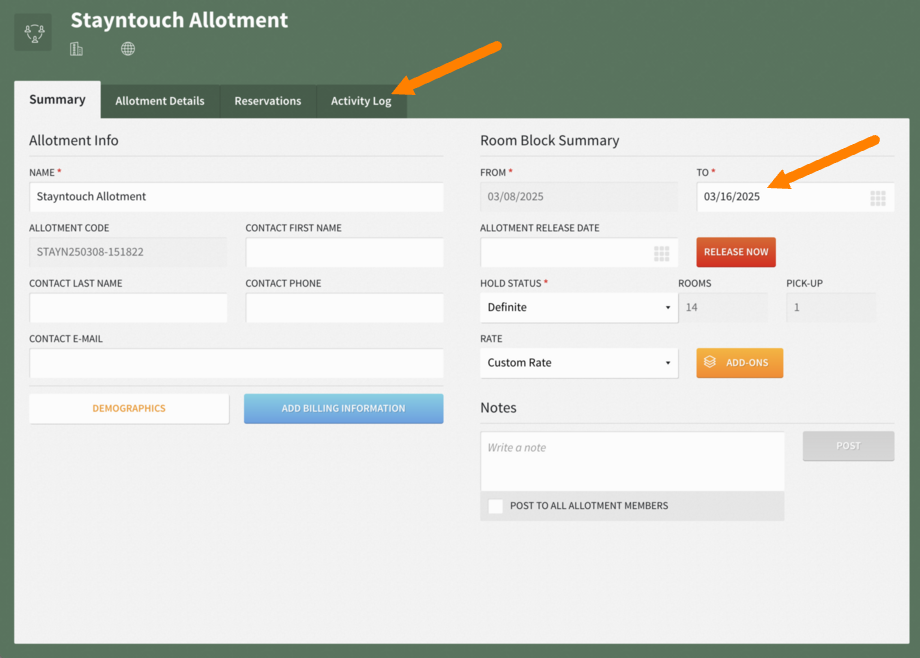Expand the Rate dropdown showing Custom Rate
Viewport: 920px width, 658px height.
click(579, 363)
